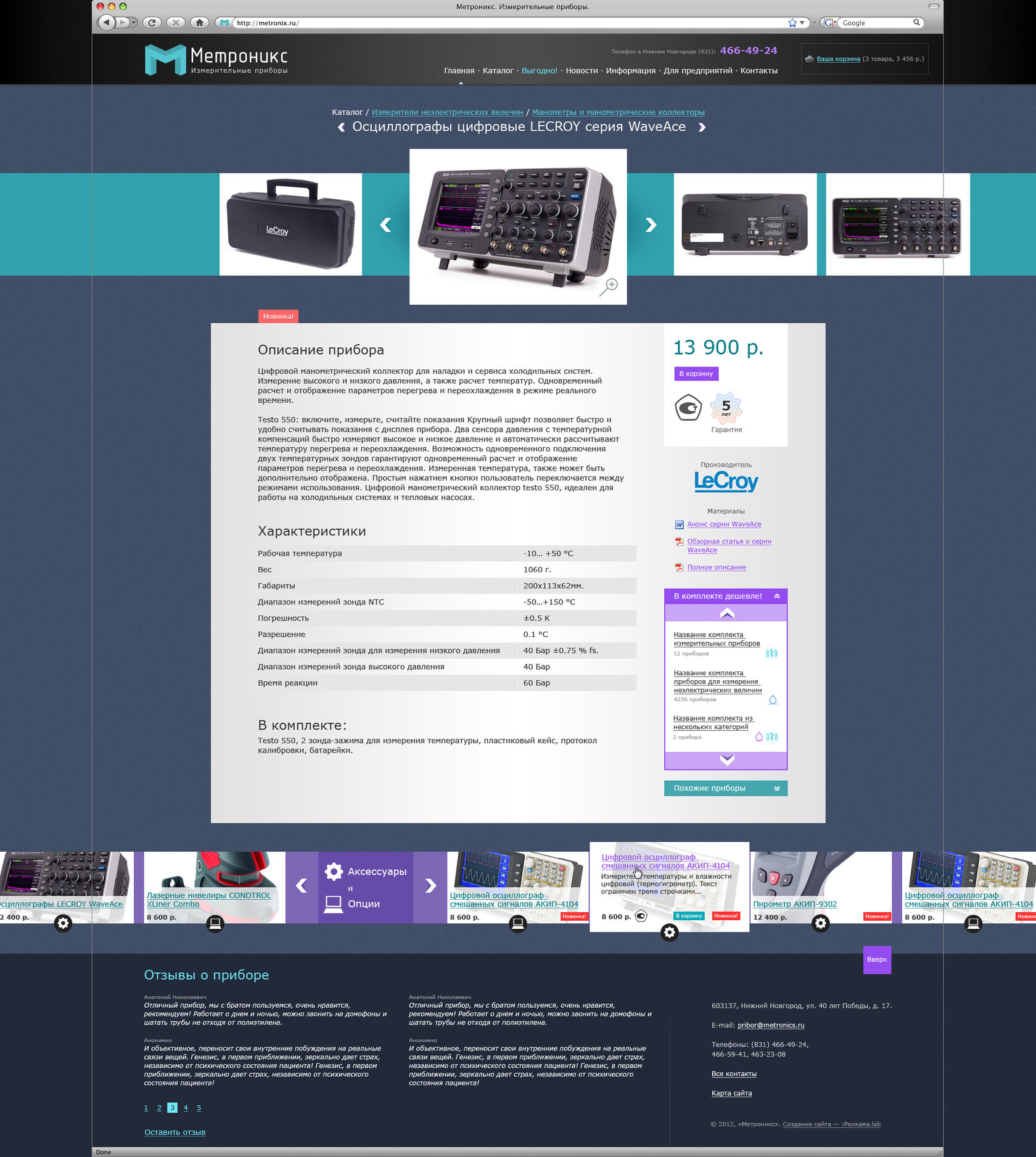Click gear icon under Пирометр АКИП-9302 card
The width and height of the screenshot is (1036, 1157).
(820, 923)
